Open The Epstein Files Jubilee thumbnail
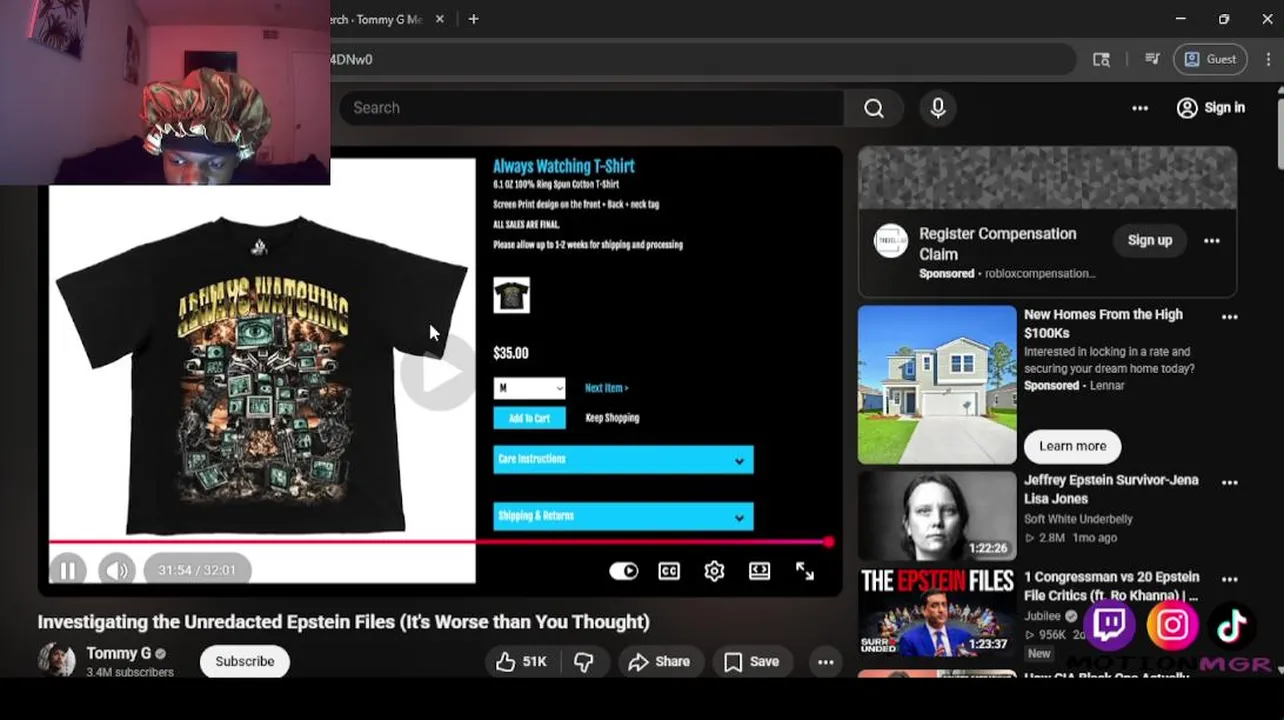This screenshot has height=720, width=1284. [937, 613]
